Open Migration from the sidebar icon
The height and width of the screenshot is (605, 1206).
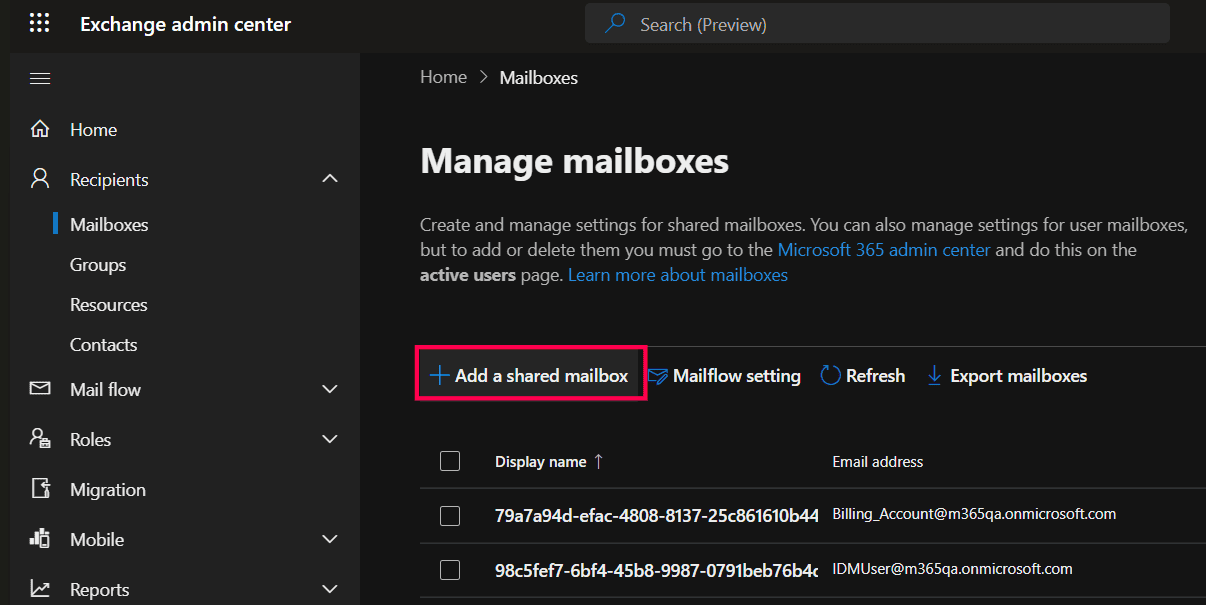pos(40,489)
